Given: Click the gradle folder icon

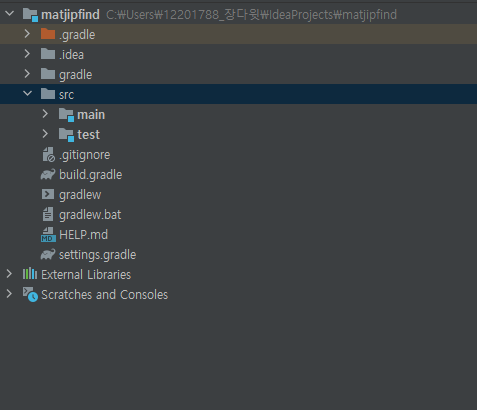Looking at the screenshot, I should 48,74.
